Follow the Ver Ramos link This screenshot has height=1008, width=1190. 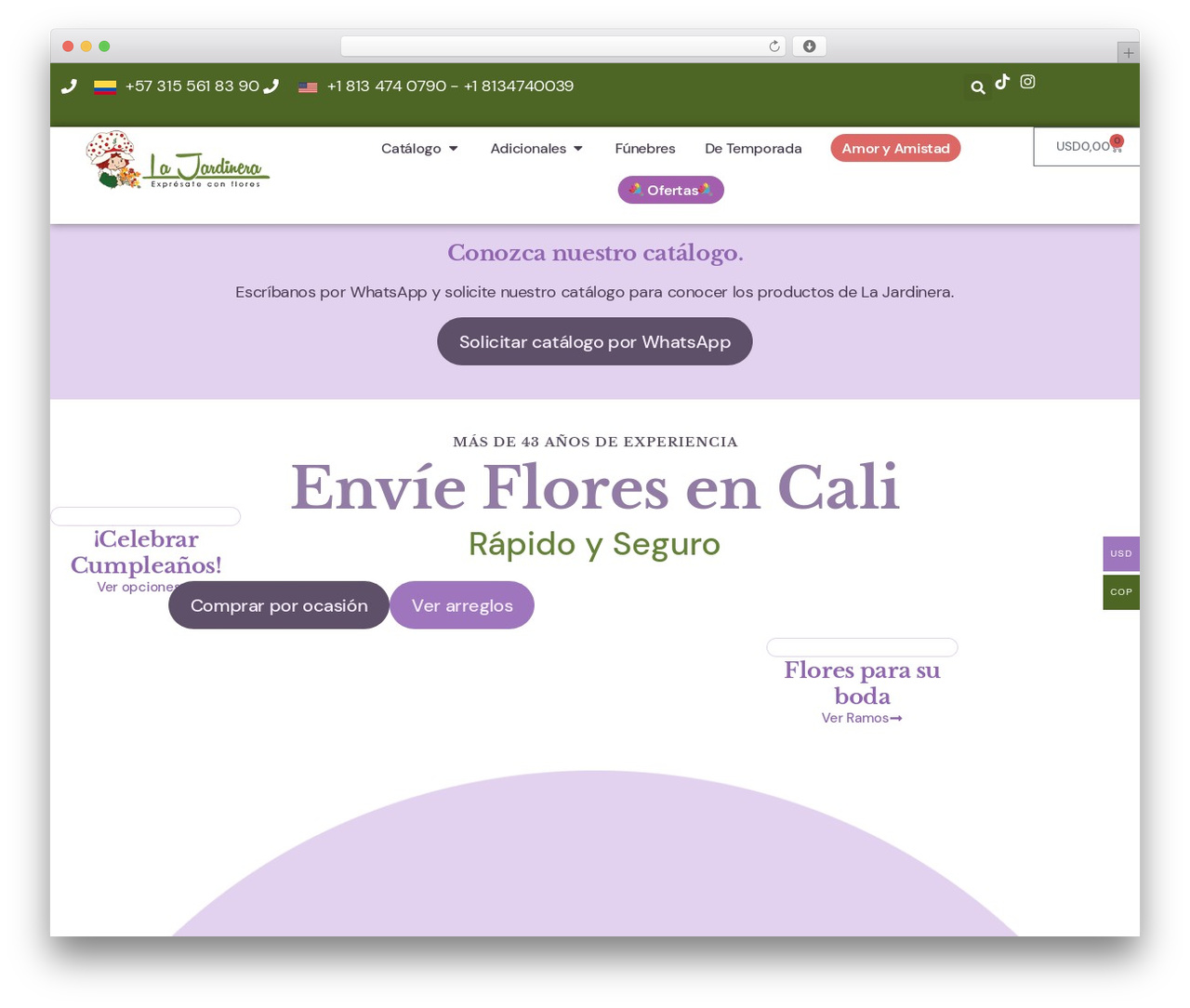pyautogui.click(x=862, y=718)
